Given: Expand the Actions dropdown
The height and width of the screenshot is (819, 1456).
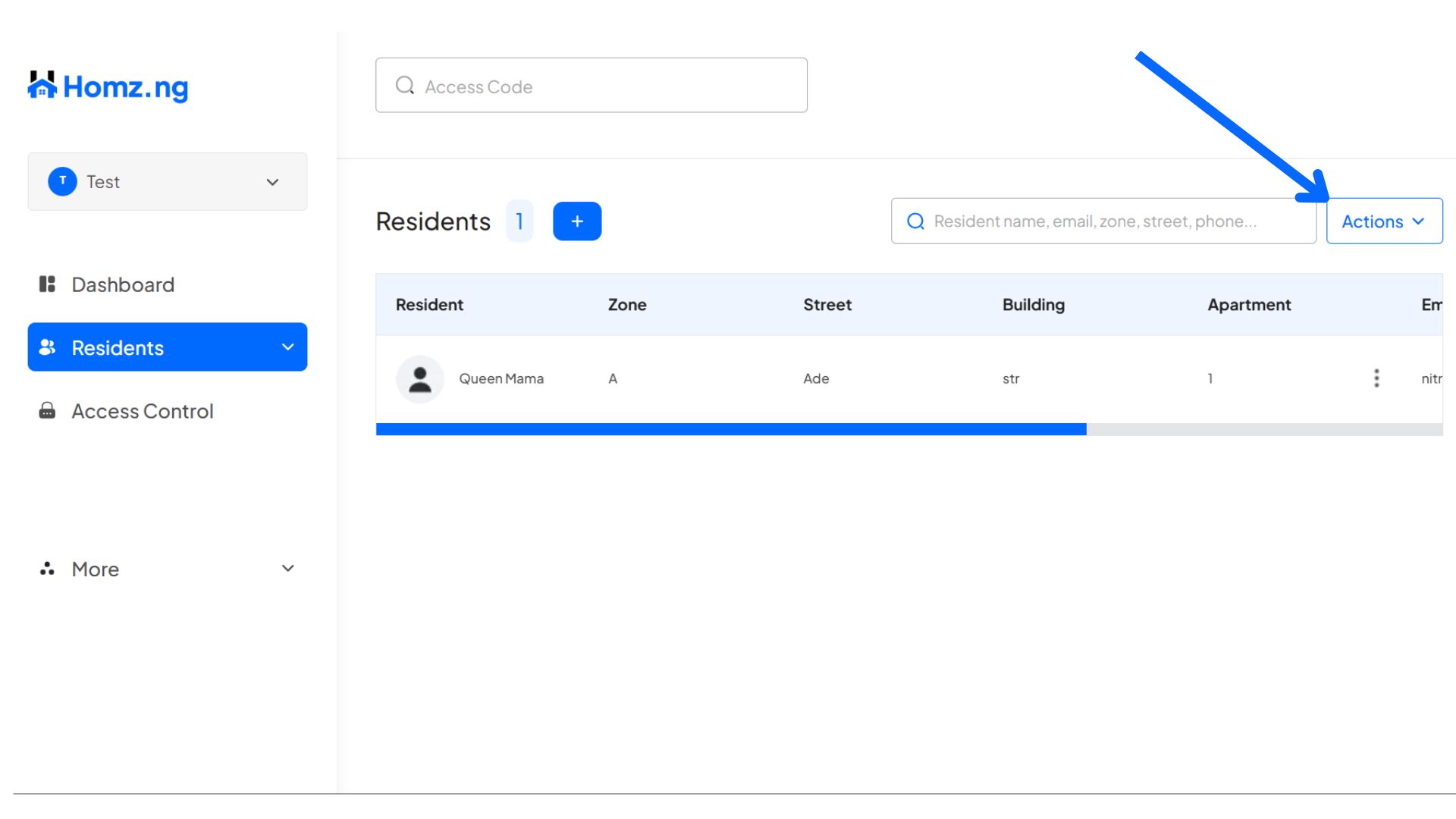Looking at the screenshot, I should click(x=1383, y=221).
